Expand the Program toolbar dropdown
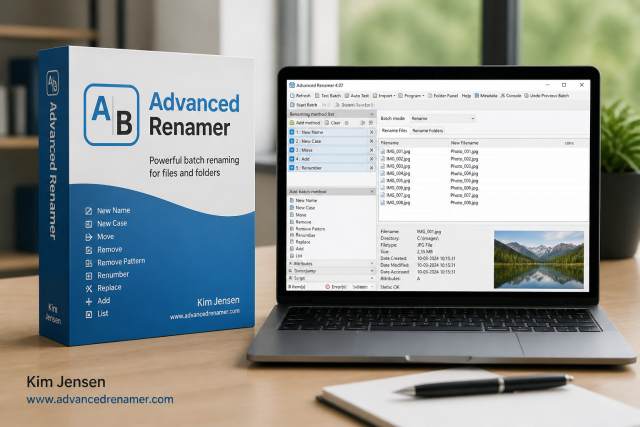 [x=423, y=96]
